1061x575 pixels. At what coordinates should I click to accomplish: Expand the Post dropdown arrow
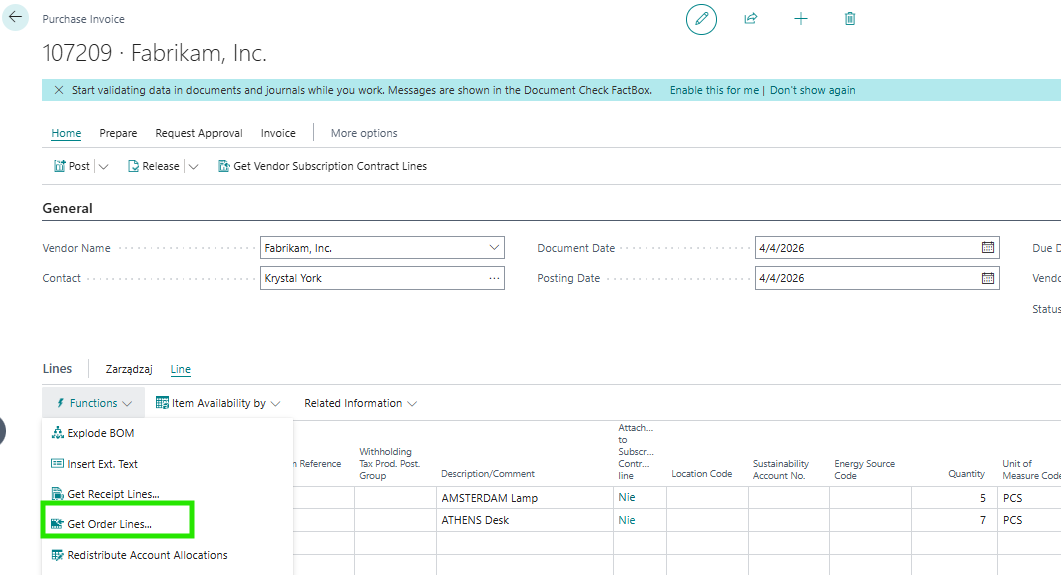[x=104, y=167]
